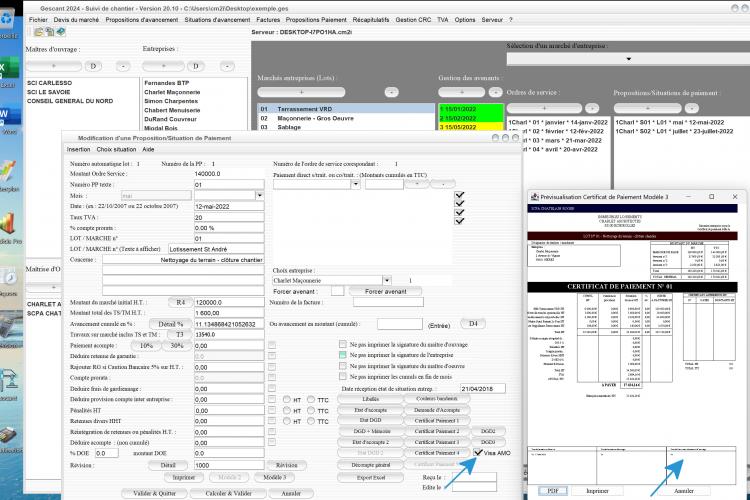Image resolution: width=750 pixels, height=500 pixels.
Task: Click the Reçu le date field
Action: tap(474, 477)
